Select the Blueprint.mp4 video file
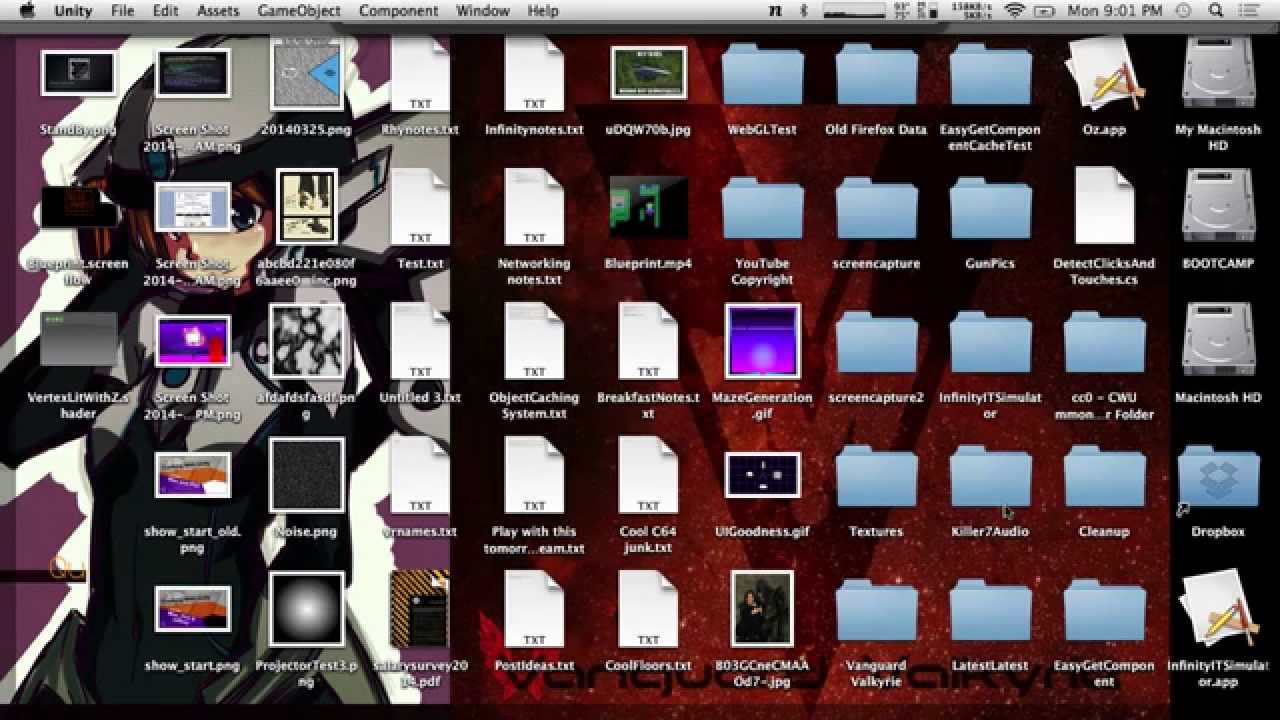Screen dimensions: 1280x720 pos(648,207)
